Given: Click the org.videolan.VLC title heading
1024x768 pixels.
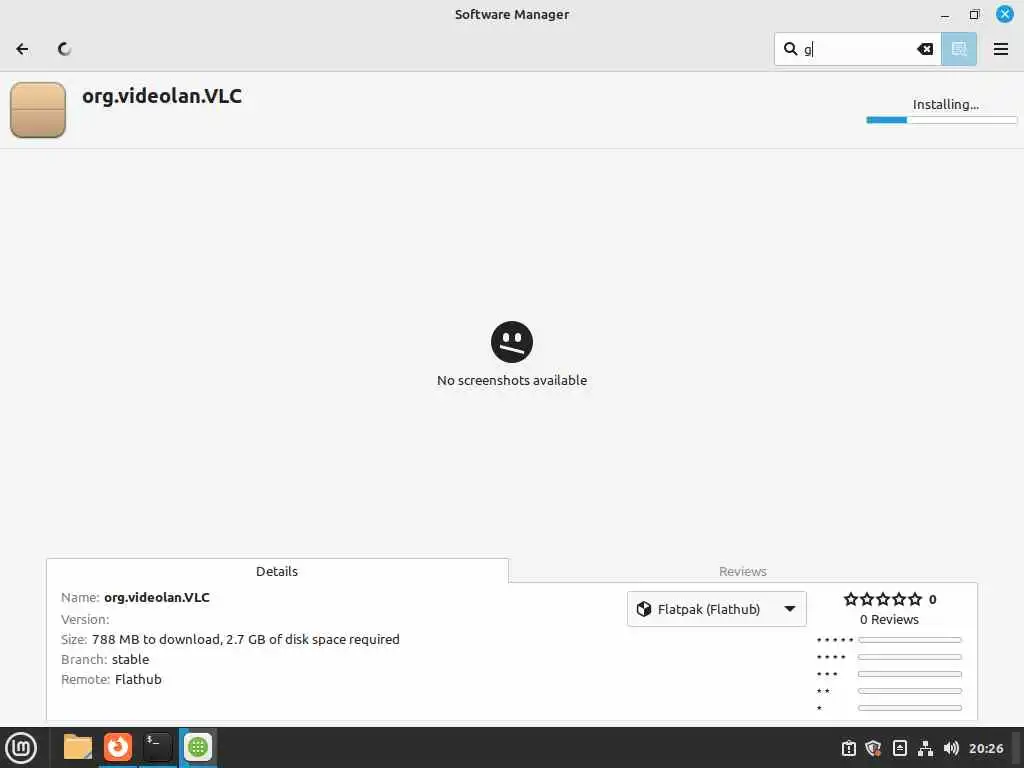Looking at the screenshot, I should click(162, 96).
